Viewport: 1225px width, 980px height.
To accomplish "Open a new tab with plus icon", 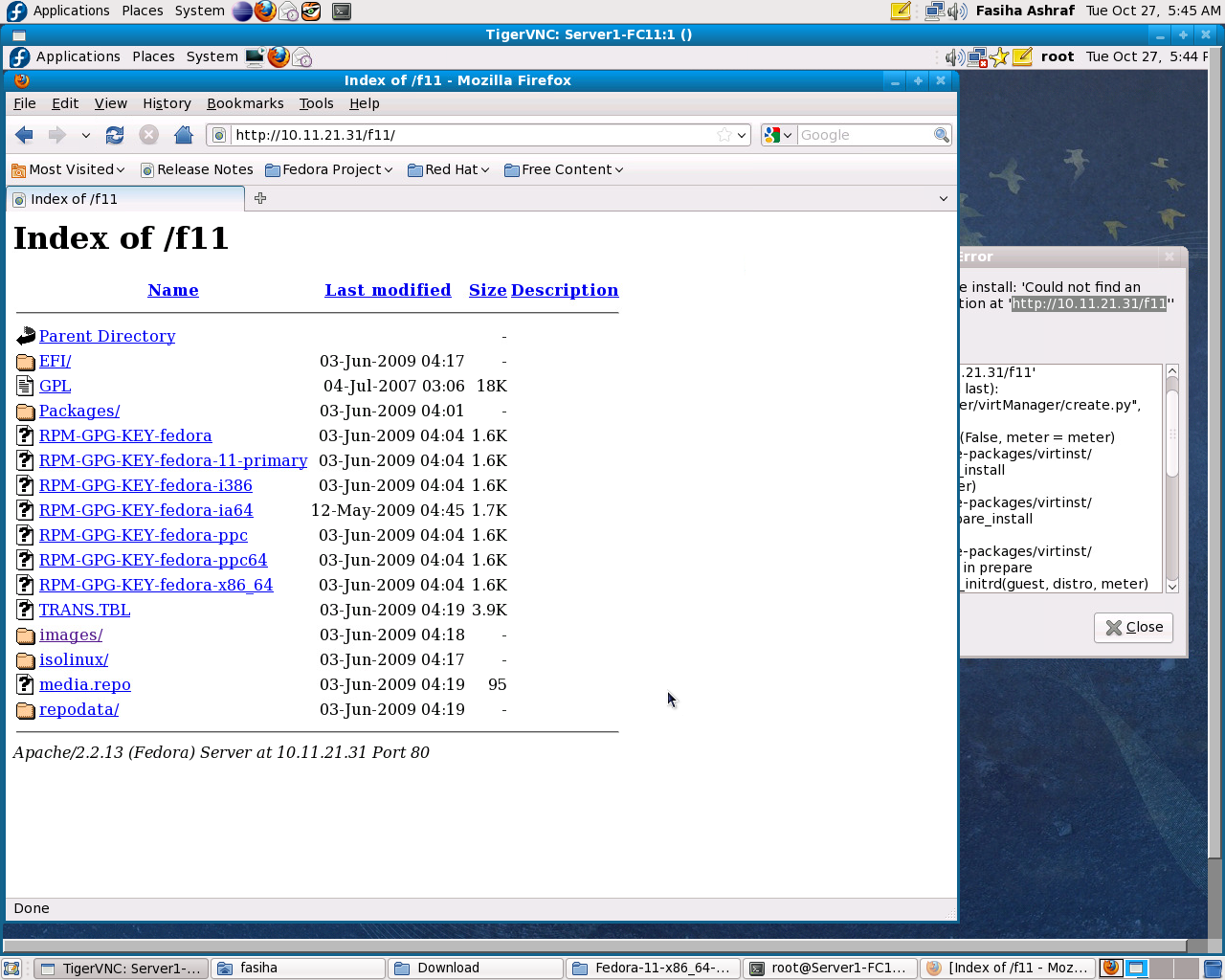I will (x=260, y=198).
